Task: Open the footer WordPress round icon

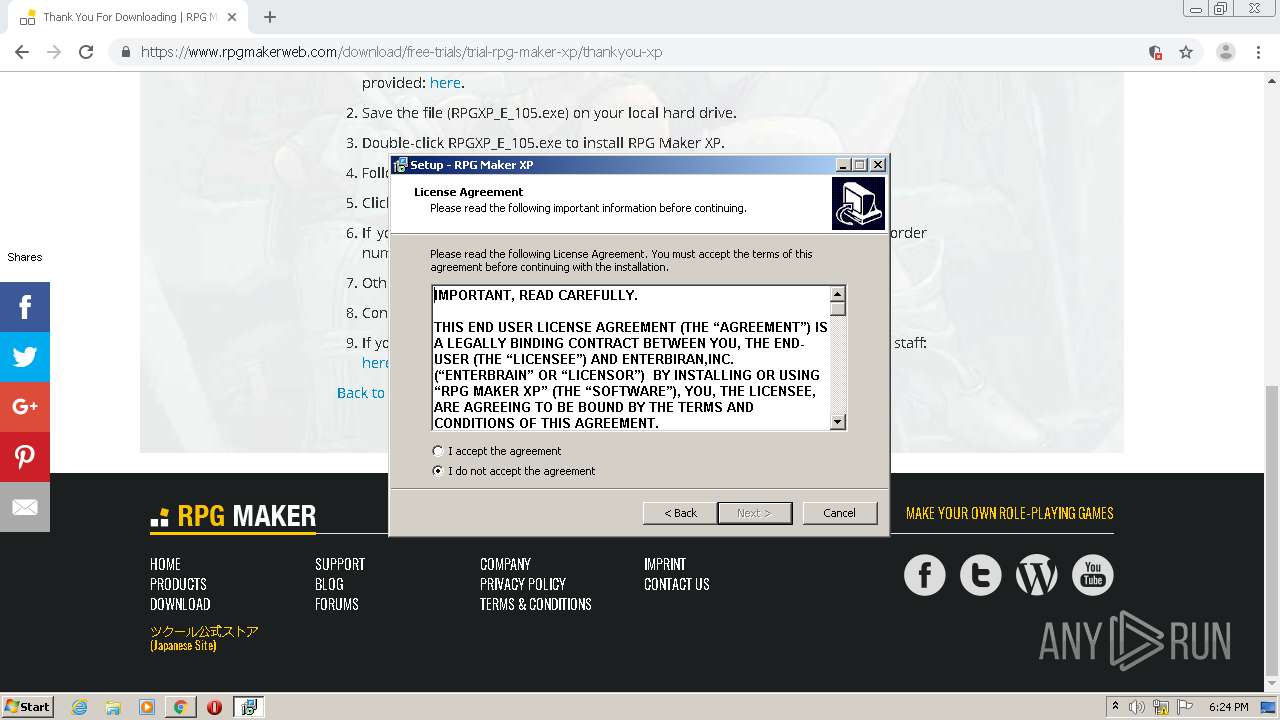Action: coord(1036,575)
